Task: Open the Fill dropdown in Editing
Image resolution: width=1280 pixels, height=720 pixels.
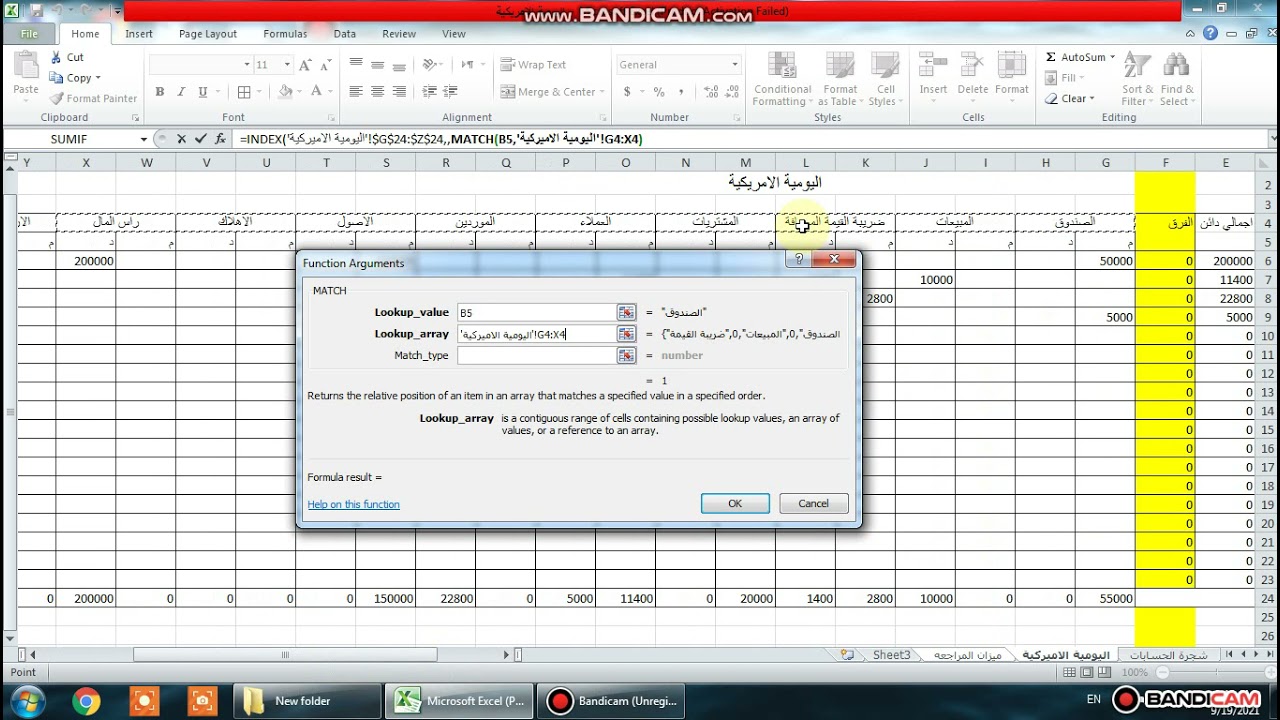Action: (1067, 78)
